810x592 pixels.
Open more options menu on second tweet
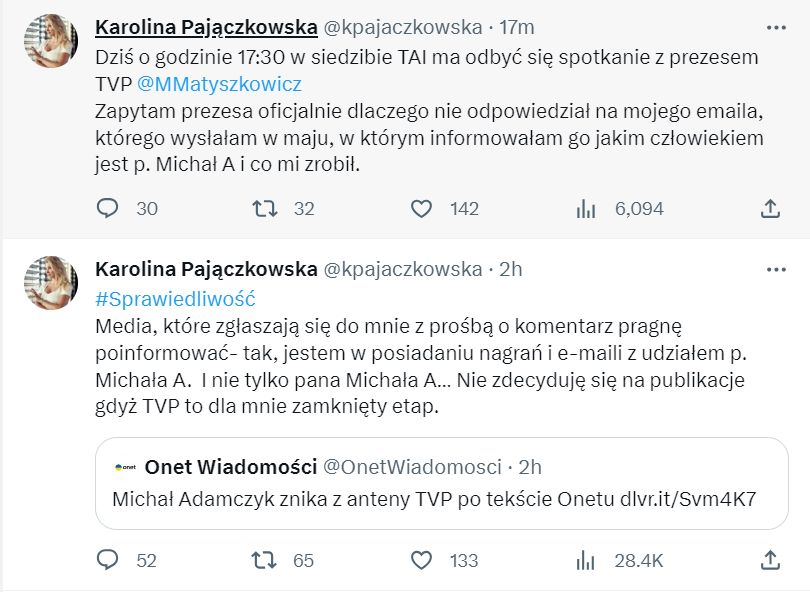[x=774, y=270]
